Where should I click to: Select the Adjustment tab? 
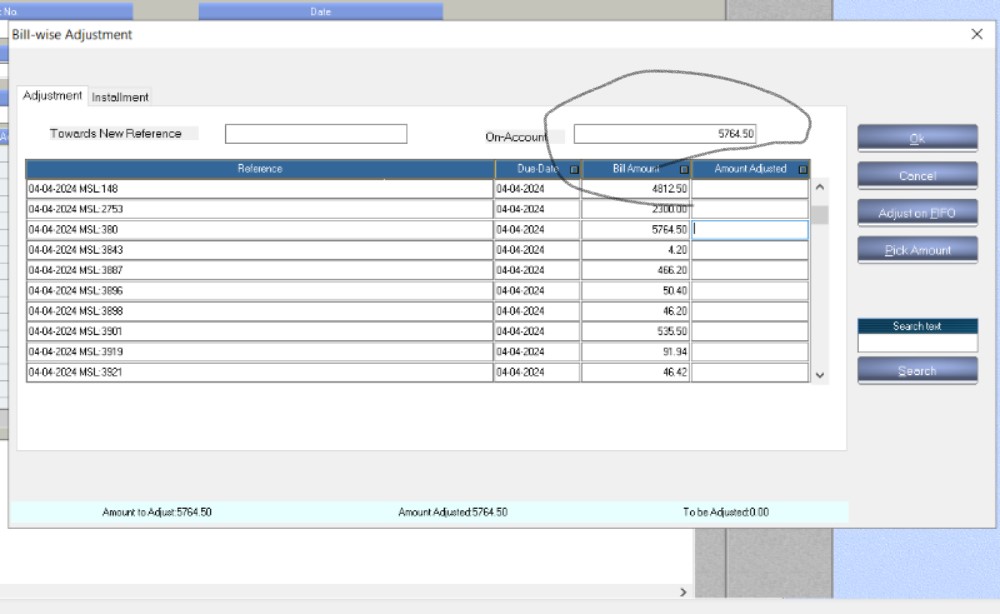(52, 96)
